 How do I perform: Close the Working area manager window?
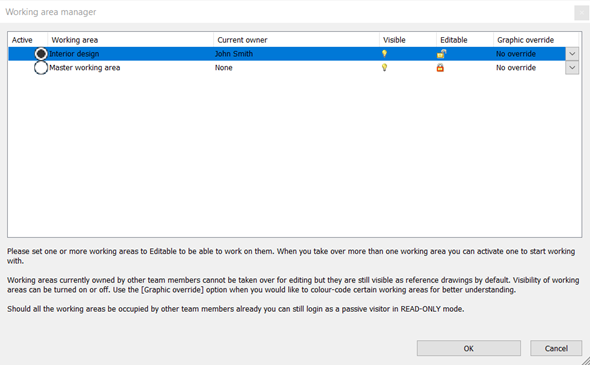click(581, 13)
